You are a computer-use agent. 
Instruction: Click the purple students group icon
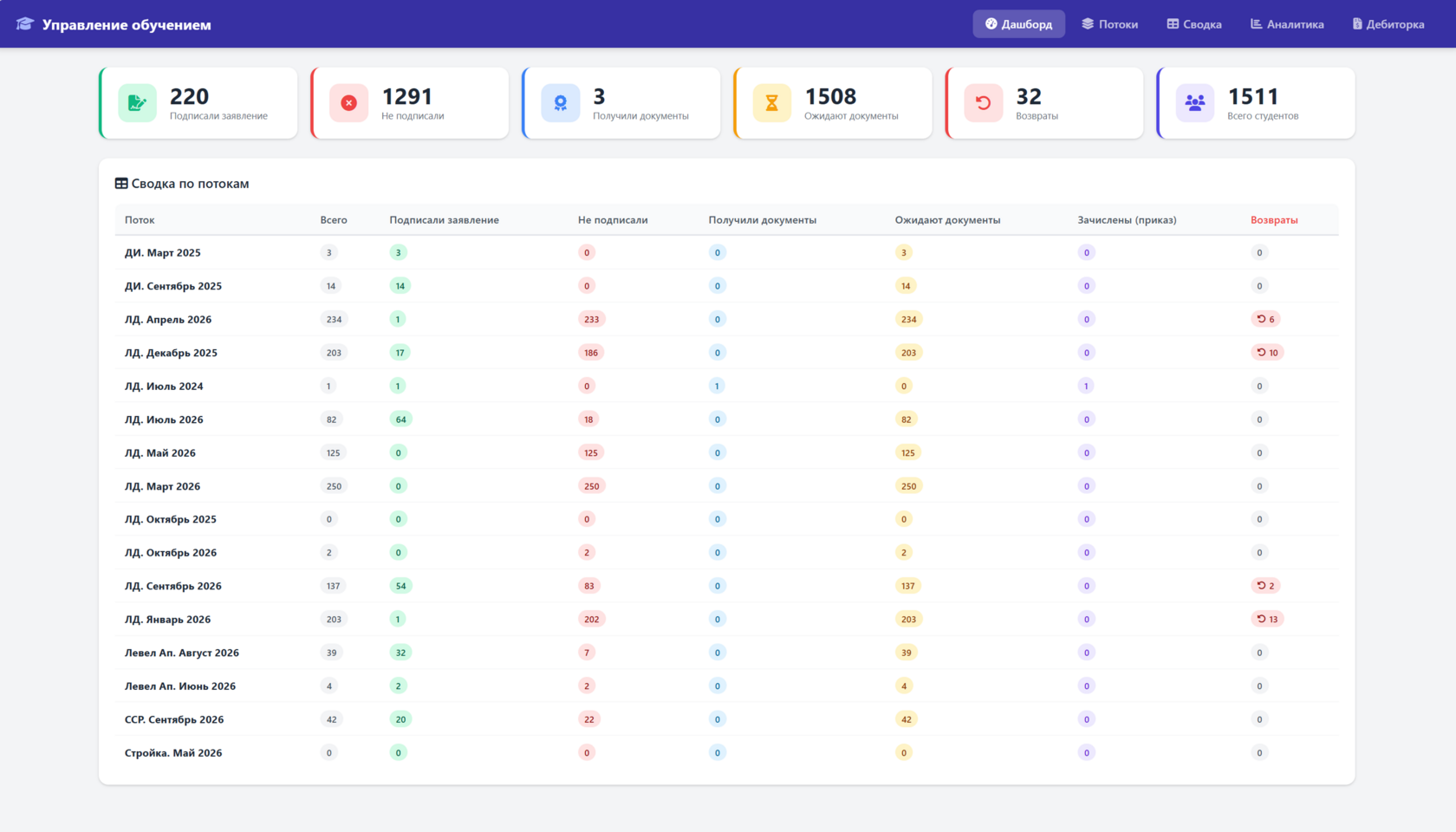click(1195, 103)
